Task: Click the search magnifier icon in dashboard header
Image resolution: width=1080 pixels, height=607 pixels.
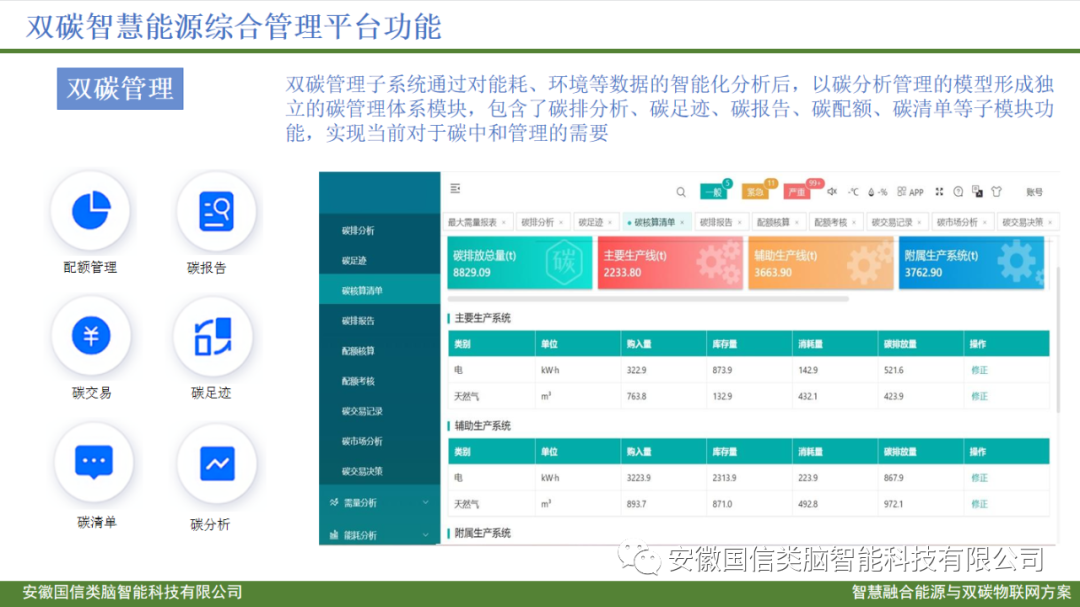Action: pos(681,192)
